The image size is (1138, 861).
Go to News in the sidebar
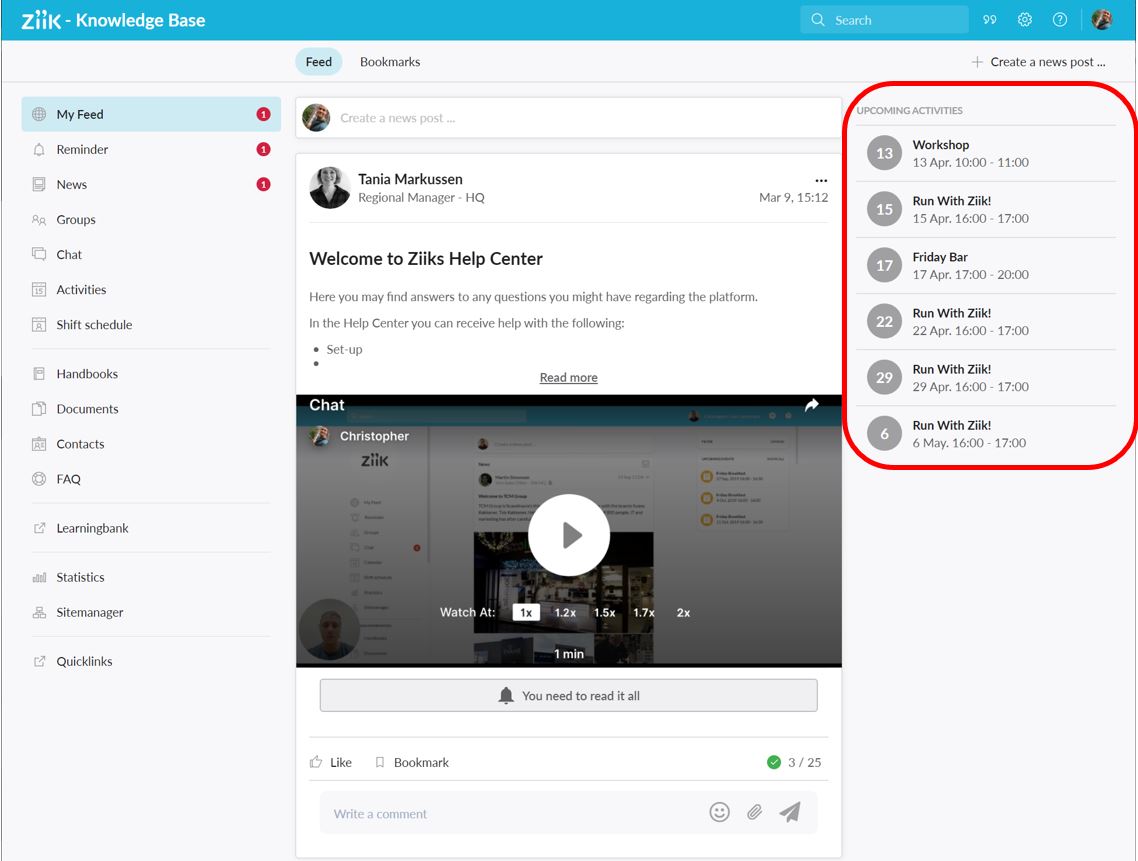(151, 184)
